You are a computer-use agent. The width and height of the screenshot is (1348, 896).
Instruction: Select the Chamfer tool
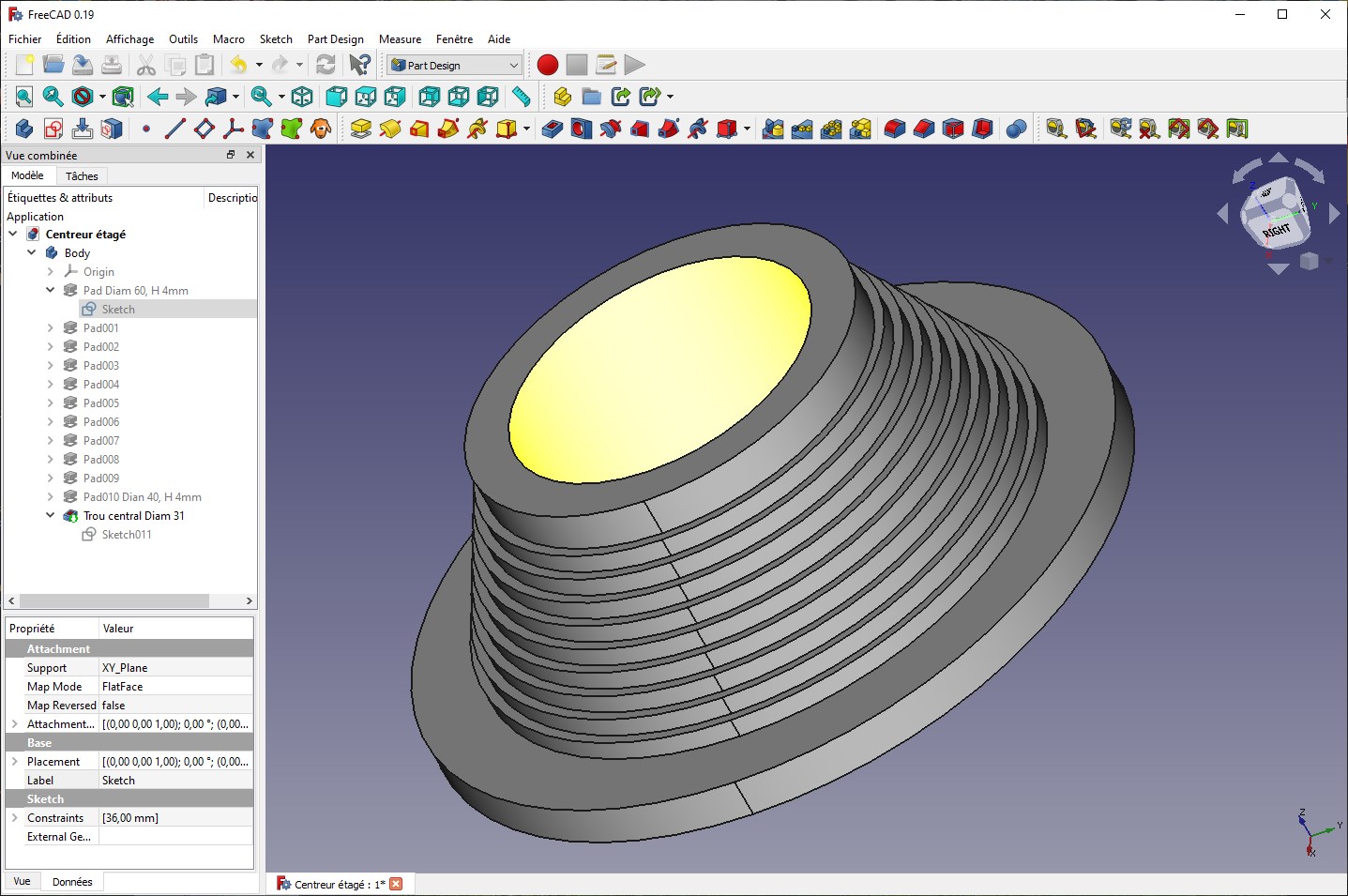(x=924, y=129)
